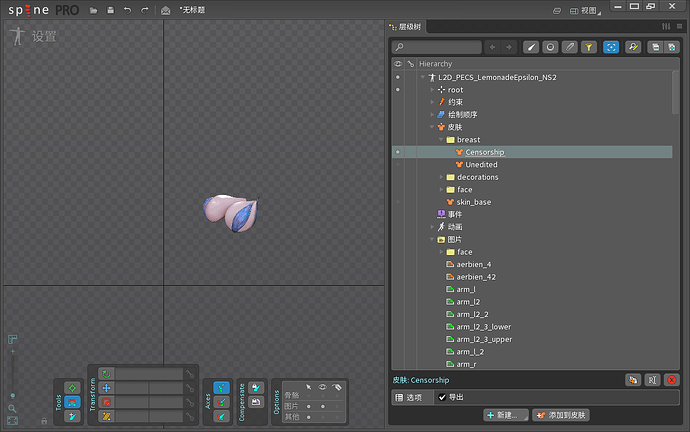Image resolution: width=690 pixels, height=432 pixels.
Task: Delete the Censorship skin
Action: click(x=672, y=380)
